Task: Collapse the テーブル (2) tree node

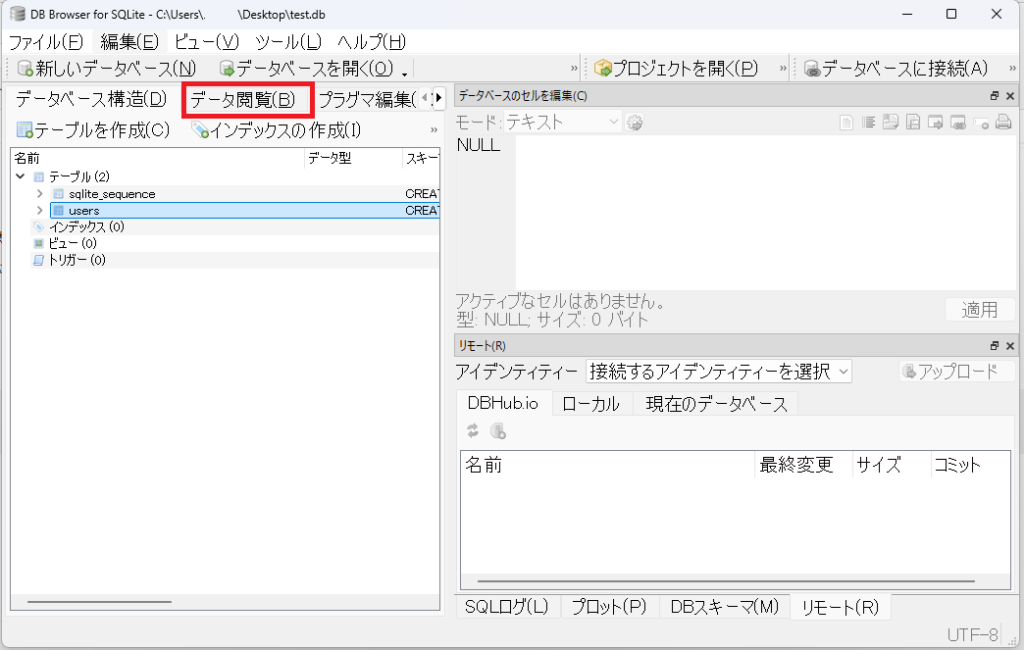Action: pos(20,176)
